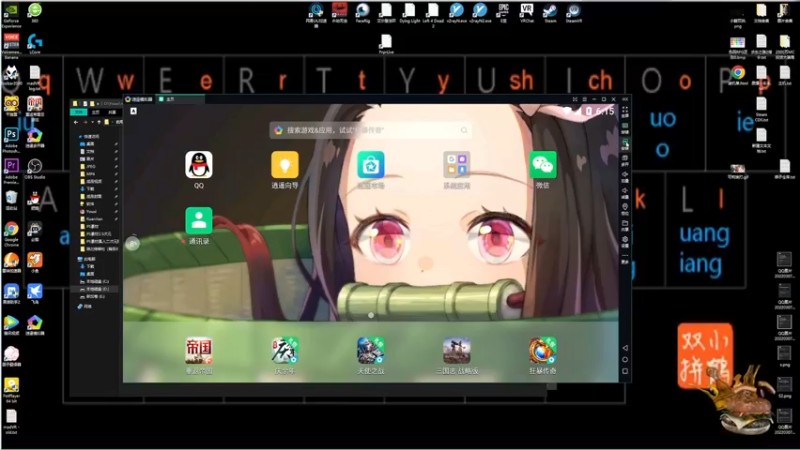
Task: Open PotPlayer 64 bit desktop shortcut
Action: tap(11, 390)
